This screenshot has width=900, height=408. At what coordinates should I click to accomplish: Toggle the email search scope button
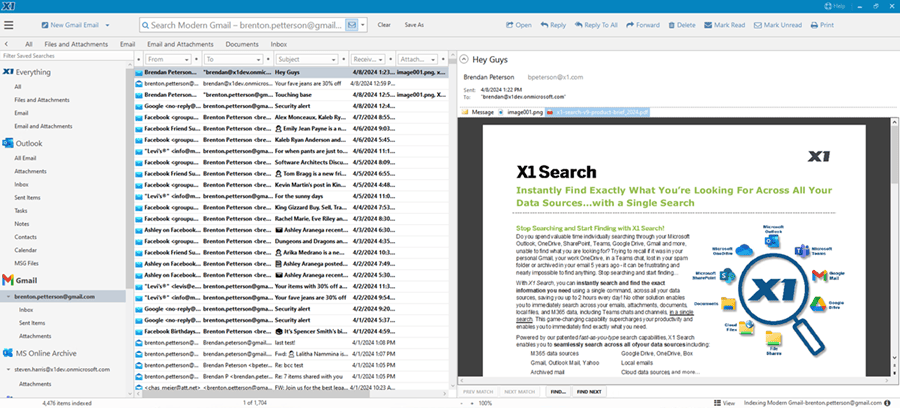[x=352, y=24]
